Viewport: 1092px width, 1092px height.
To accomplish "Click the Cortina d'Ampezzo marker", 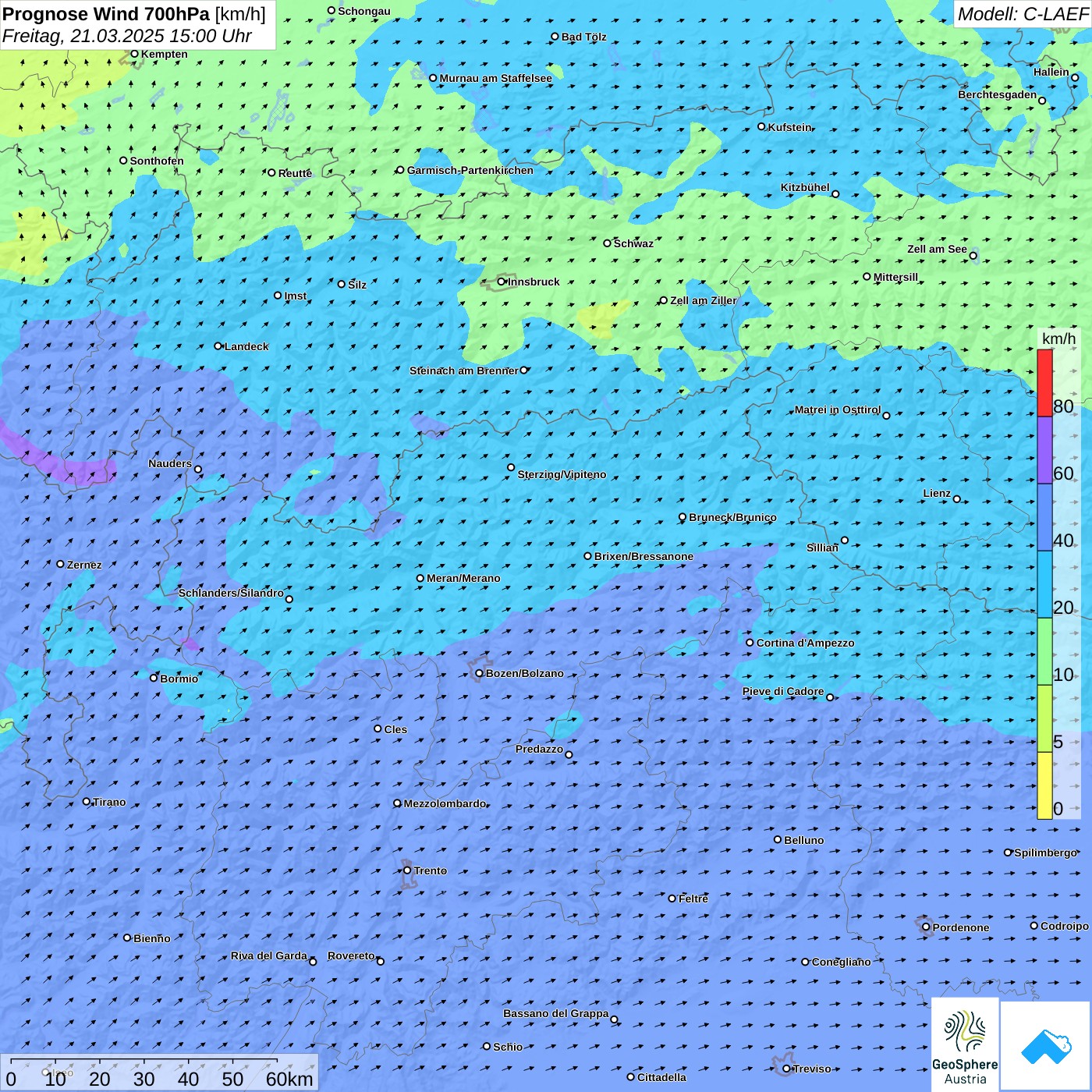I will click(x=750, y=643).
